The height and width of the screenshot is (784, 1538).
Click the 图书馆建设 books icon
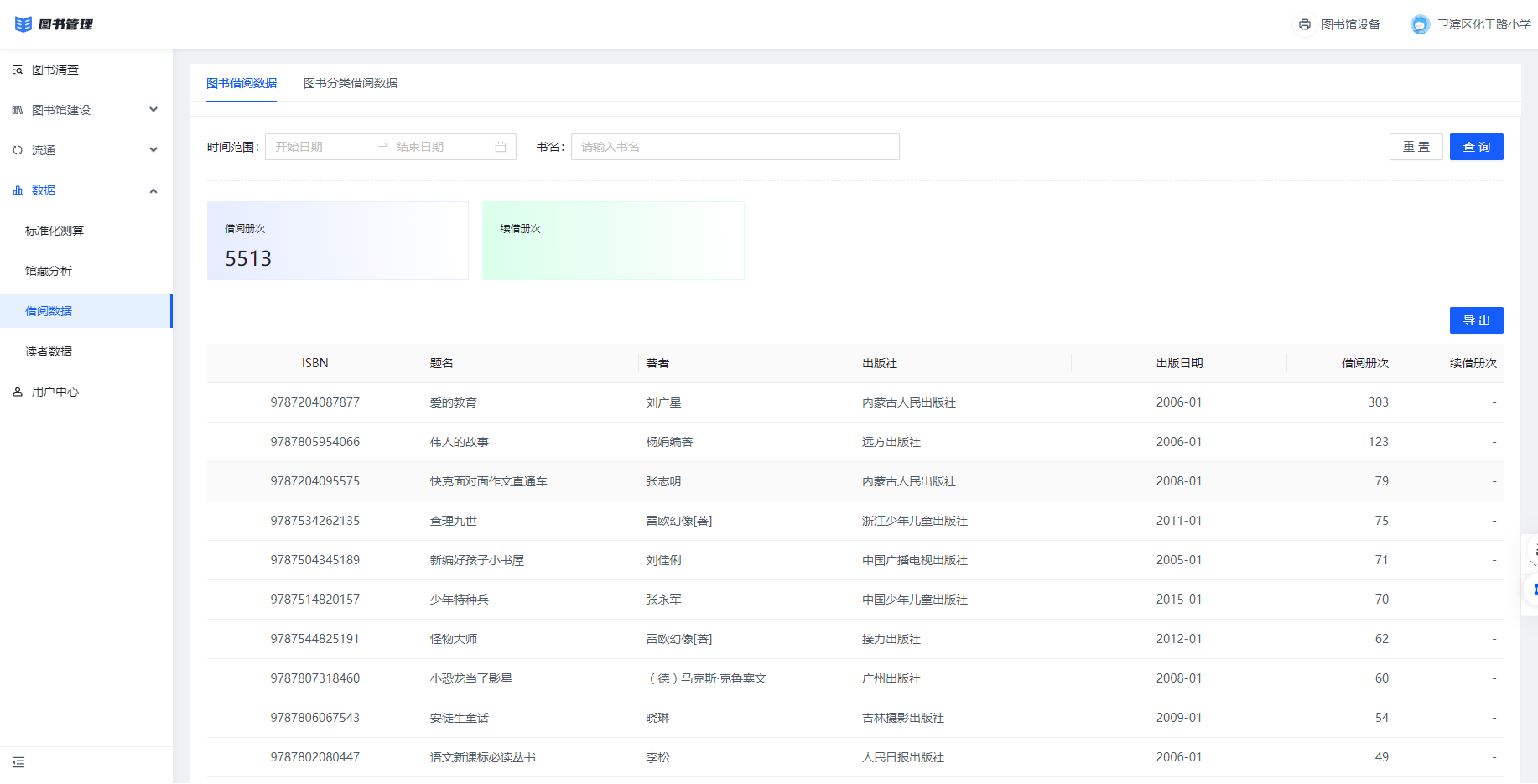point(18,111)
